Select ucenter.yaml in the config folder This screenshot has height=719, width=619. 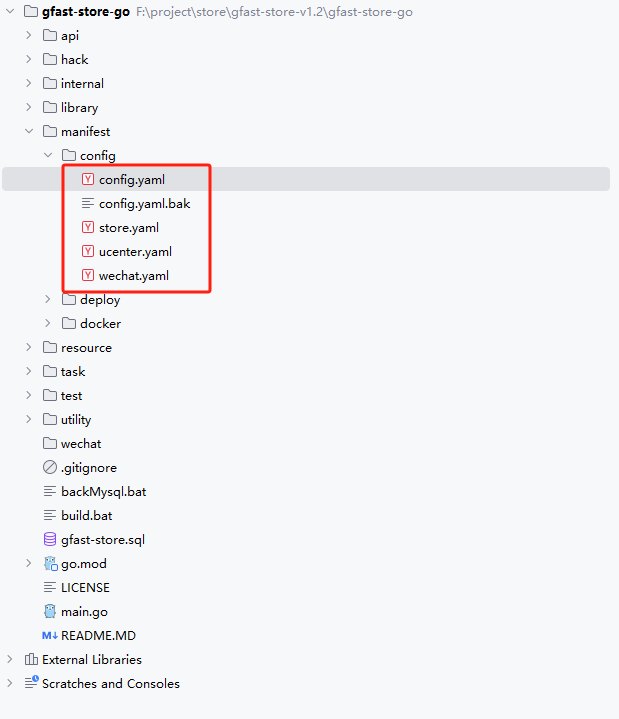click(x=135, y=252)
